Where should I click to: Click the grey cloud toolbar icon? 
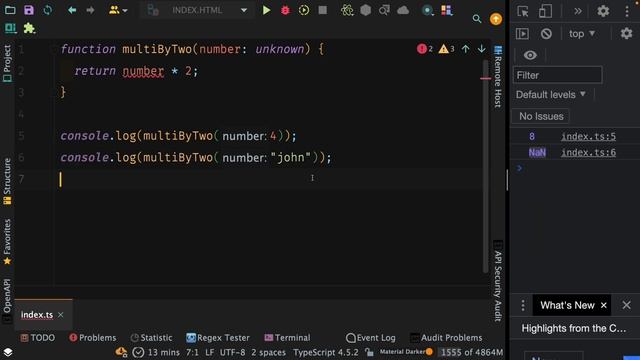click(x=403, y=10)
